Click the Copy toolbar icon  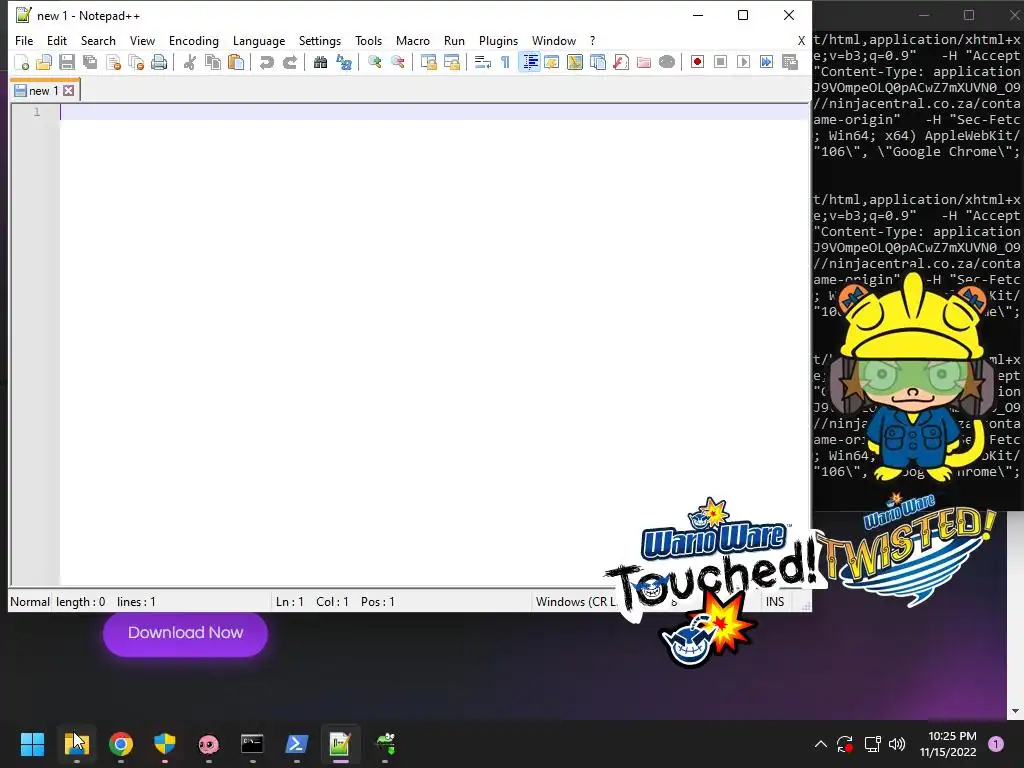coord(213,62)
